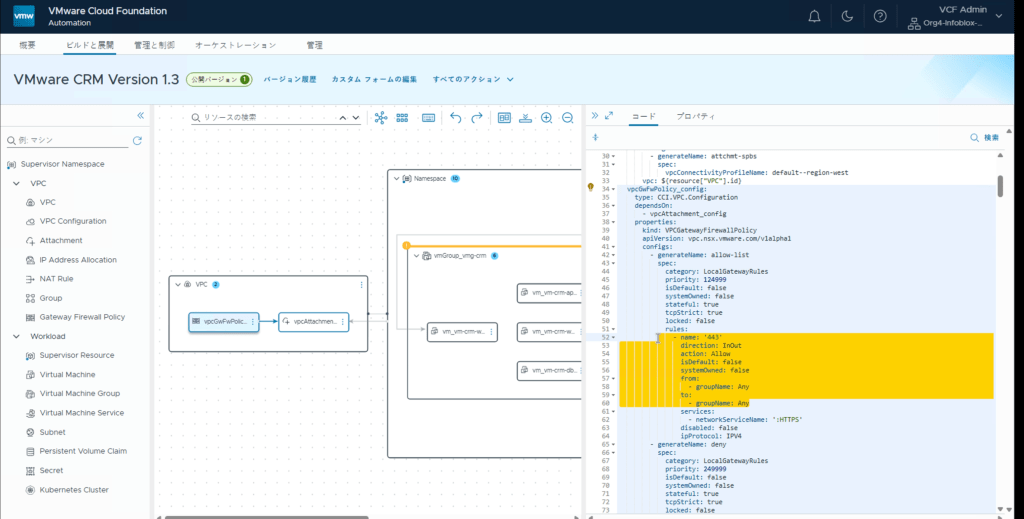Screen dimensions: 1024x519
Task: Open the help question mark icon
Action: 880,16
